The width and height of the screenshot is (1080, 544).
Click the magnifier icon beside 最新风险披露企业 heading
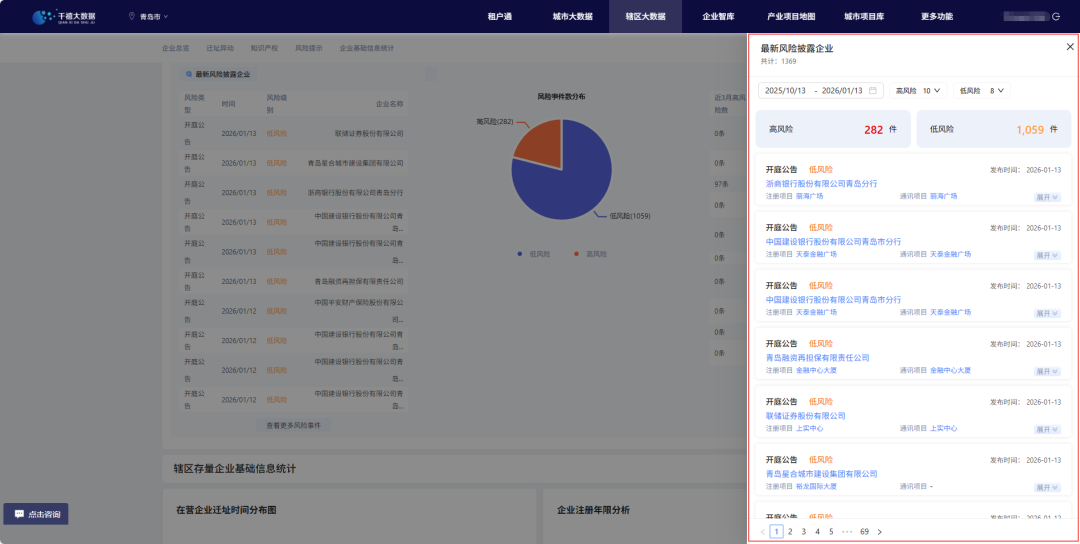189,74
